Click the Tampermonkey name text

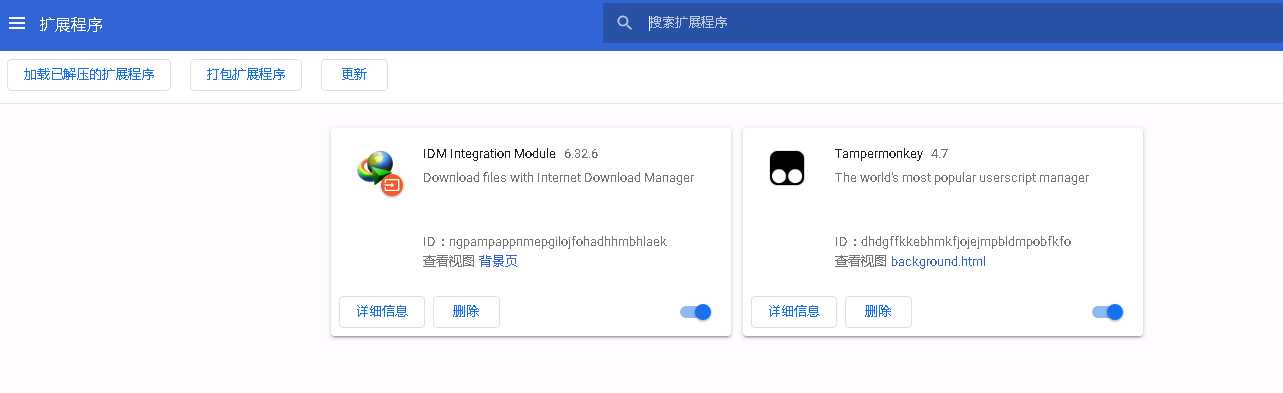pos(879,154)
